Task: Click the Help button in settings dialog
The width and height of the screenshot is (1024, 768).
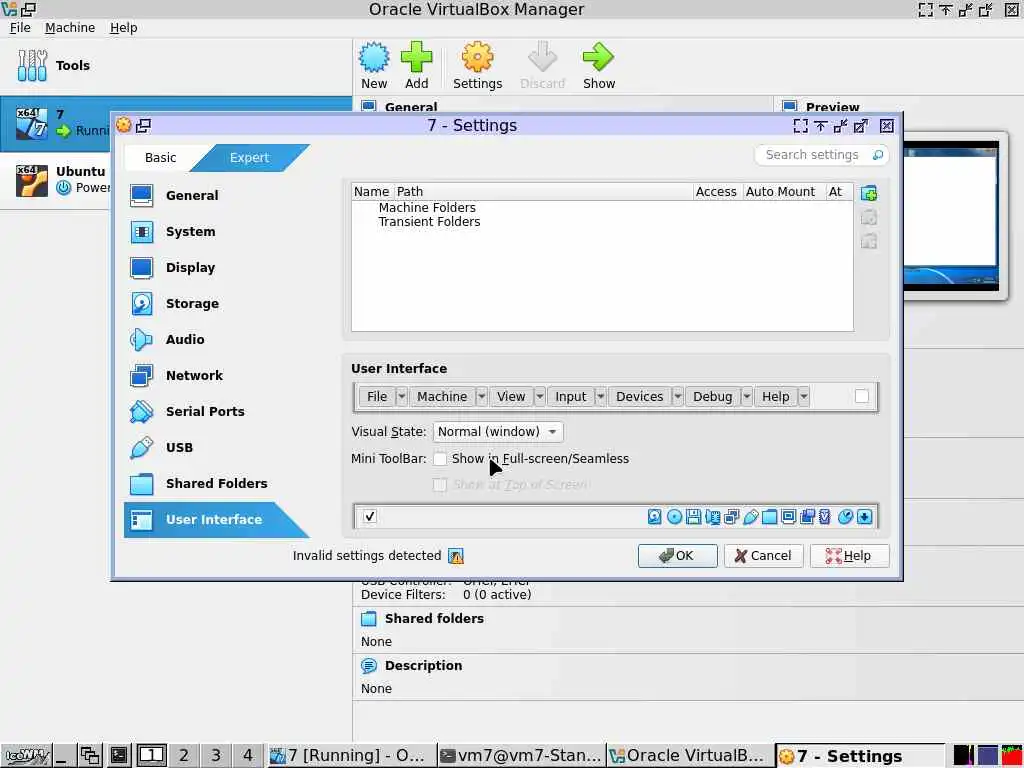Action: [x=849, y=556]
